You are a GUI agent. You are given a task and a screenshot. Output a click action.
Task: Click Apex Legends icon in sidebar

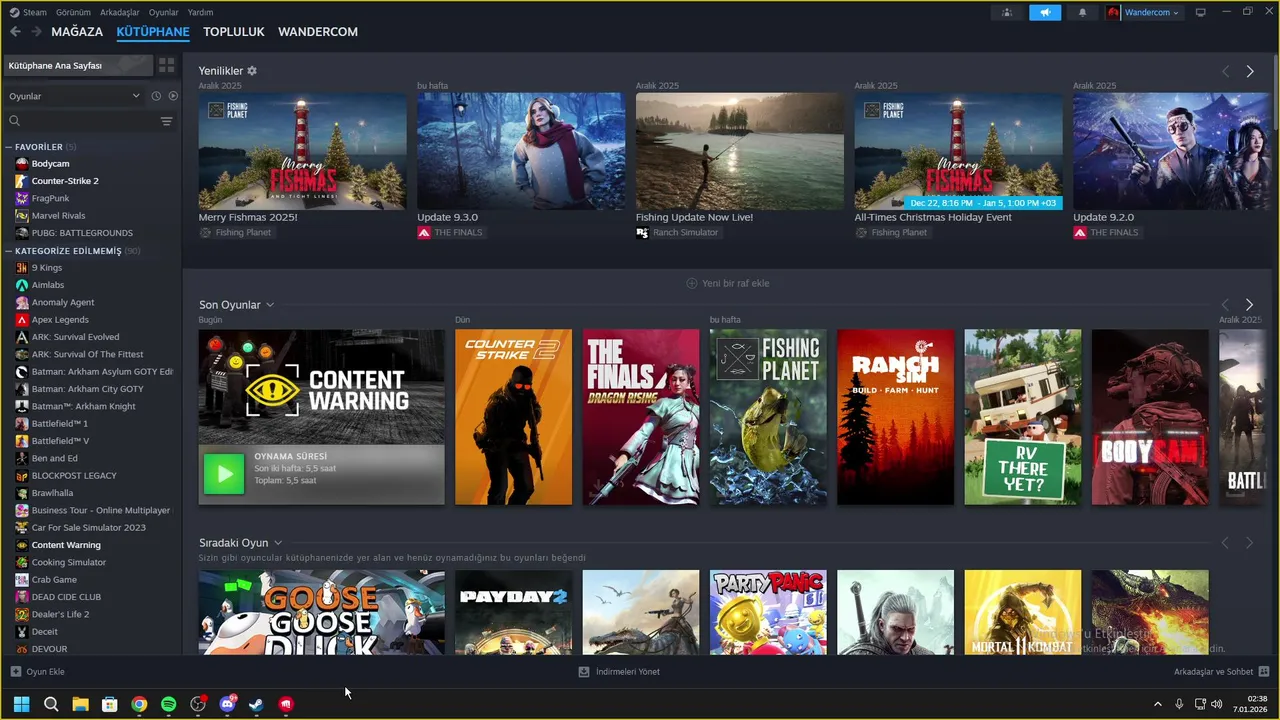coord(22,320)
